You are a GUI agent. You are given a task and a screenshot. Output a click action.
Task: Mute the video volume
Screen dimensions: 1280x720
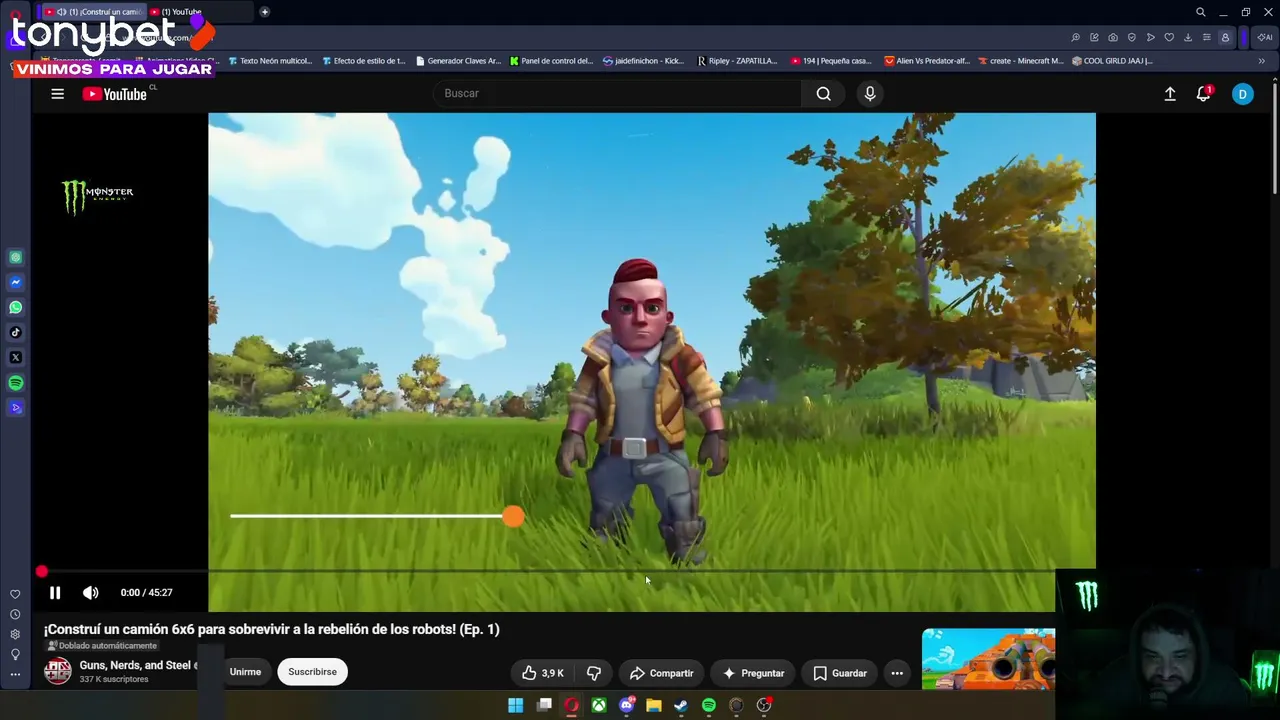[x=90, y=592]
